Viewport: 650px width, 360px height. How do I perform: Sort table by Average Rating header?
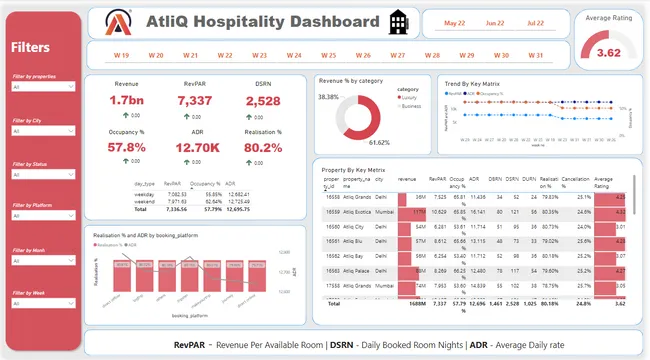coord(603,182)
